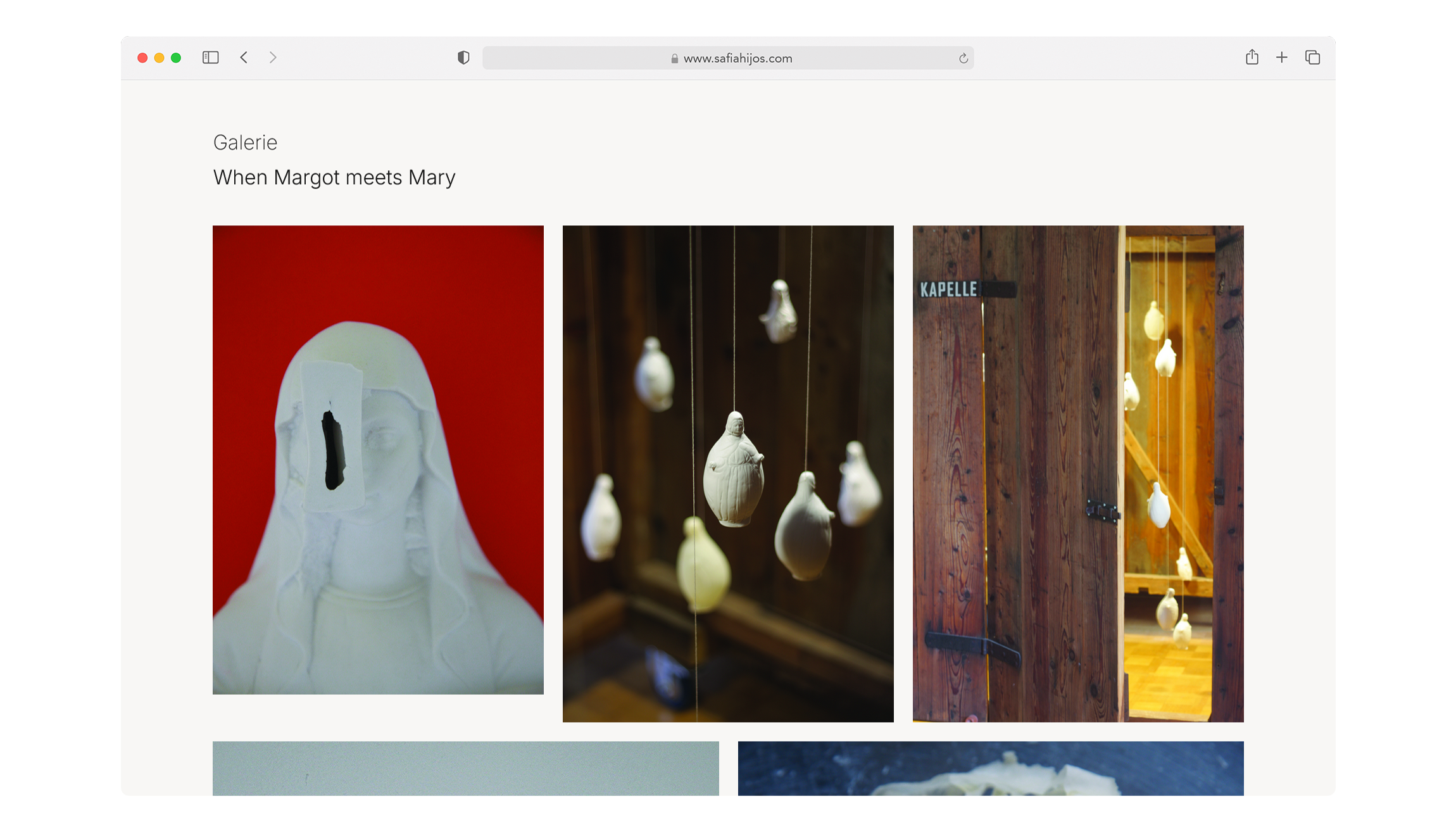Close the window with the red button
The image size is (1456, 832).
coord(142,58)
